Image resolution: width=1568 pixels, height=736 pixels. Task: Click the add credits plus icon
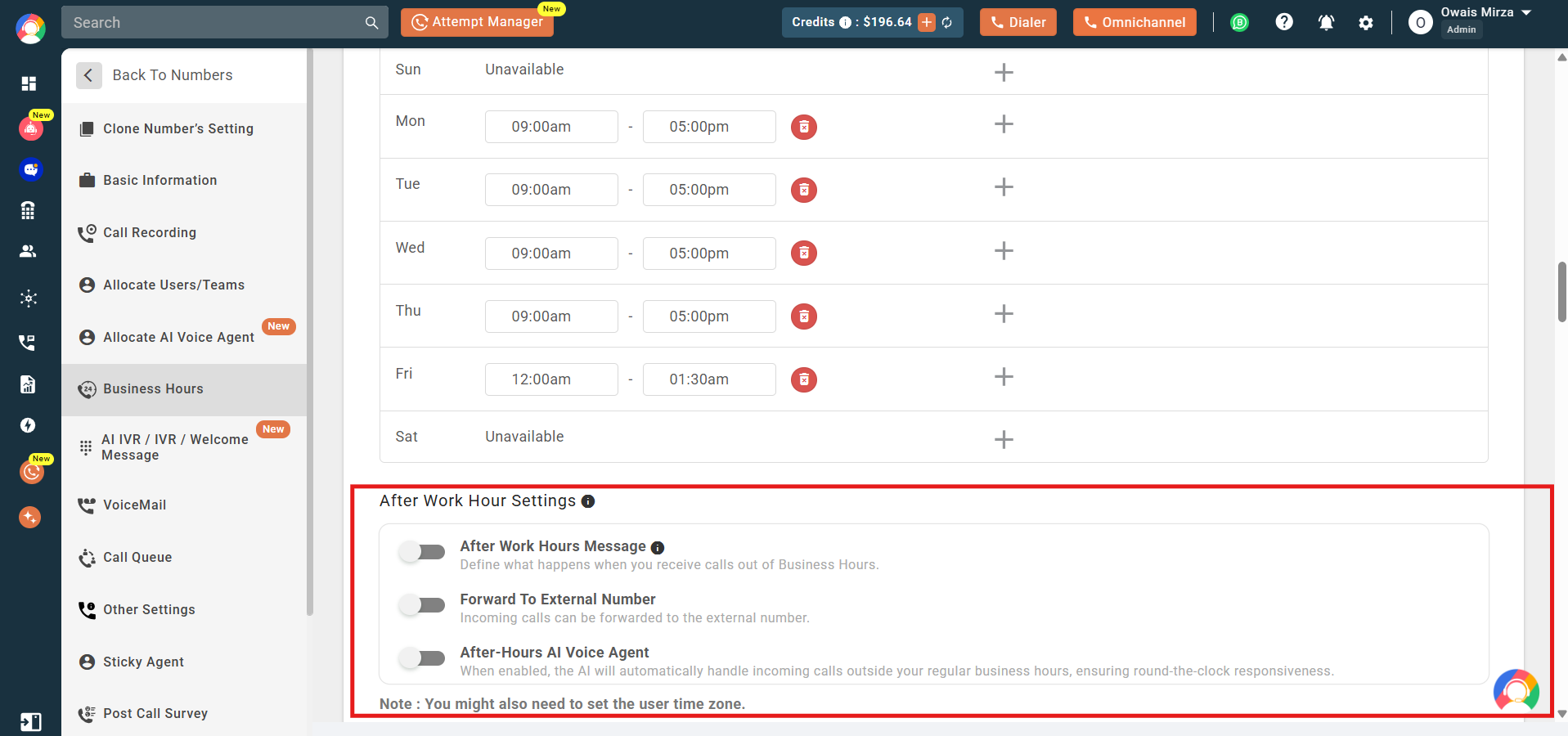(927, 23)
